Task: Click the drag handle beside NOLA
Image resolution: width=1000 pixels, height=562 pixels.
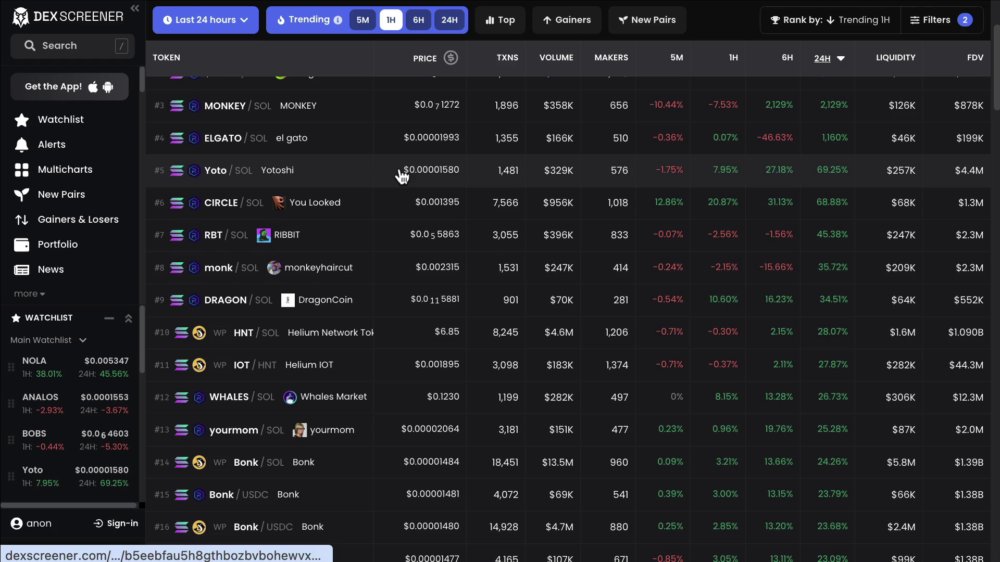Action: [11, 367]
